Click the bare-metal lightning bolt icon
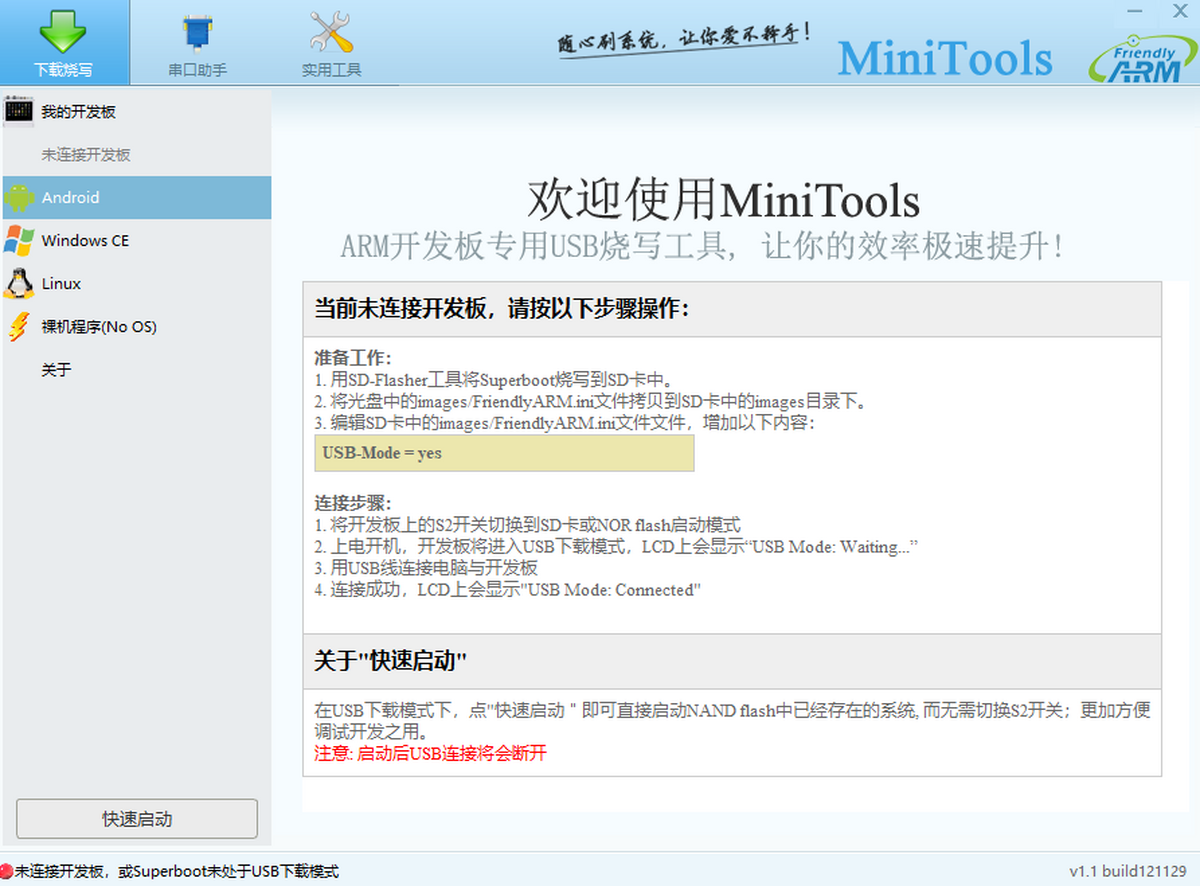The height and width of the screenshot is (886, 1200). tap(18, 327)
